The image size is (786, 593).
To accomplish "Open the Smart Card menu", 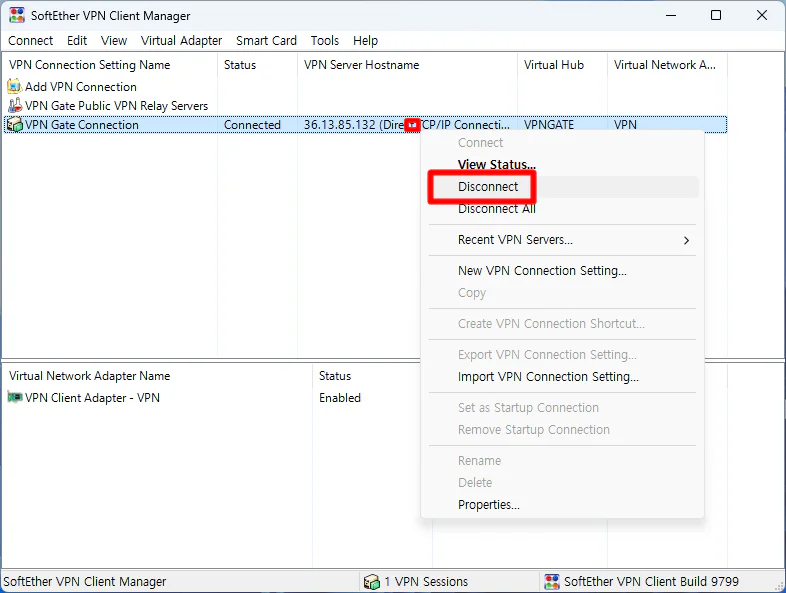I will (x=266, y=41).
